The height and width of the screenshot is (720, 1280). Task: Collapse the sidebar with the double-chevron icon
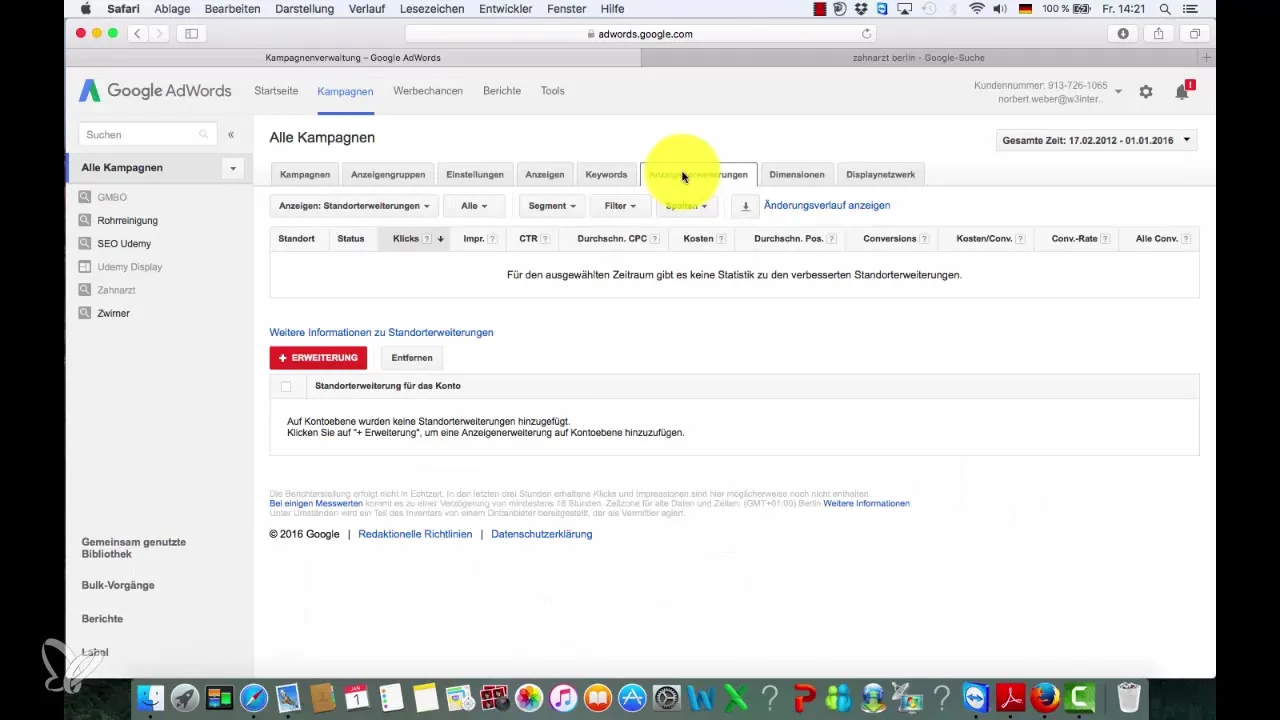click(231, 134)
